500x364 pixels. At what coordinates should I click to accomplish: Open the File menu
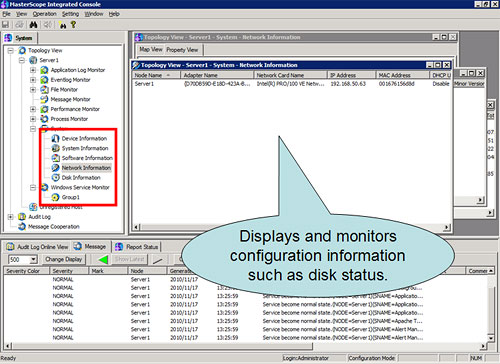[x=6, y=14]
